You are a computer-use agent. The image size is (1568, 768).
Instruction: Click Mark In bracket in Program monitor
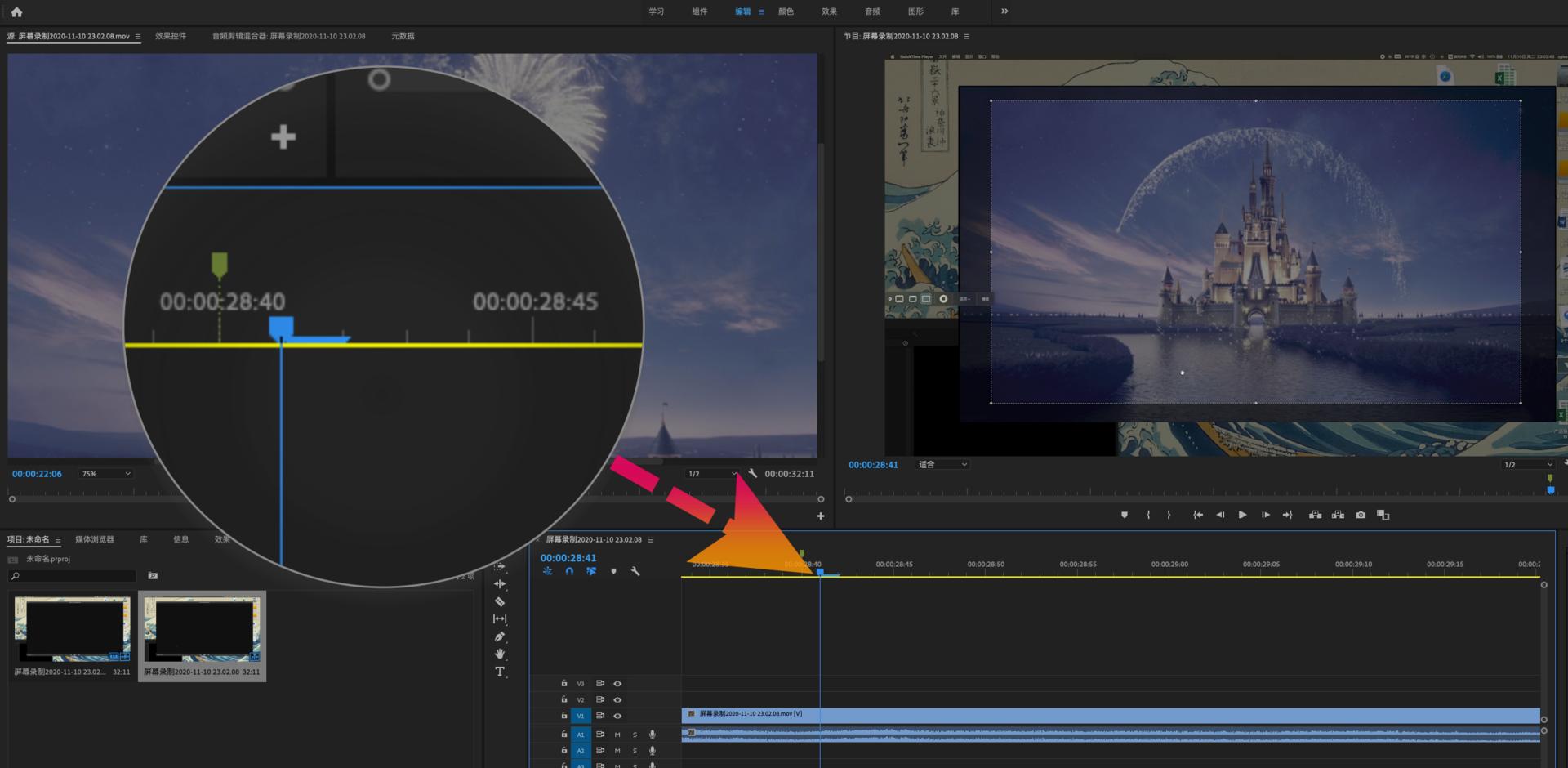tap(1148, 515)
